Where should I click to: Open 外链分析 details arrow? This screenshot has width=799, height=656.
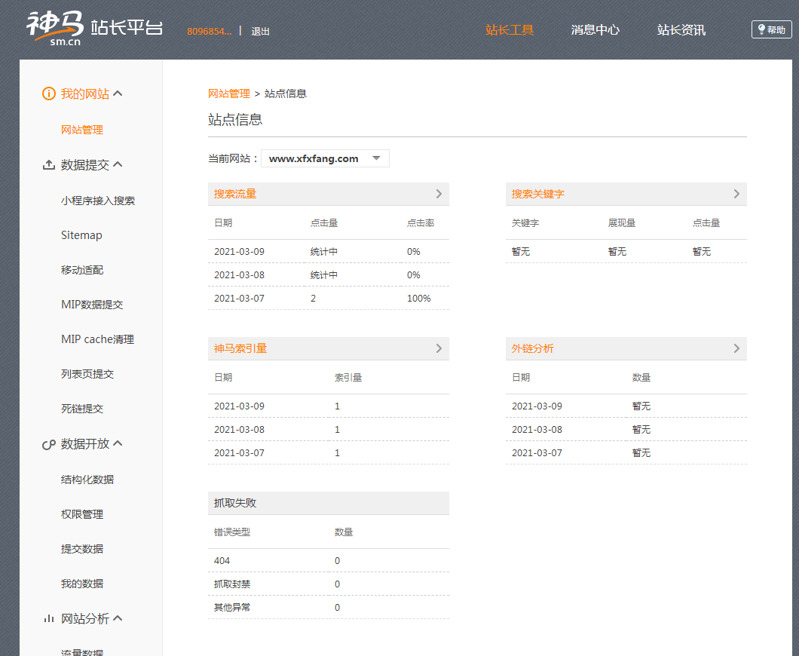pos(737,349)
